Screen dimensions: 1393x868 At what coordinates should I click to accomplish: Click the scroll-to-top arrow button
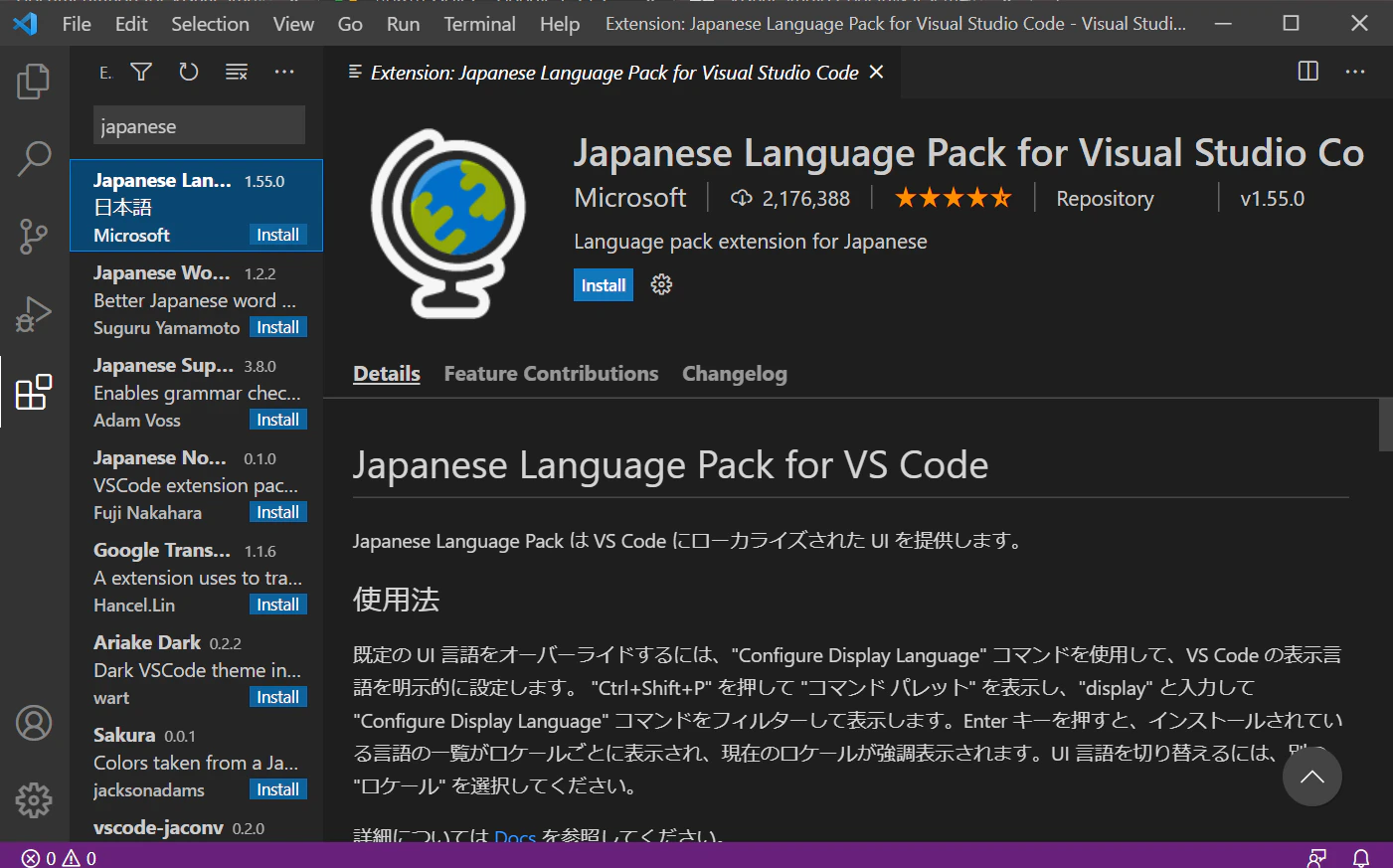1312,777
